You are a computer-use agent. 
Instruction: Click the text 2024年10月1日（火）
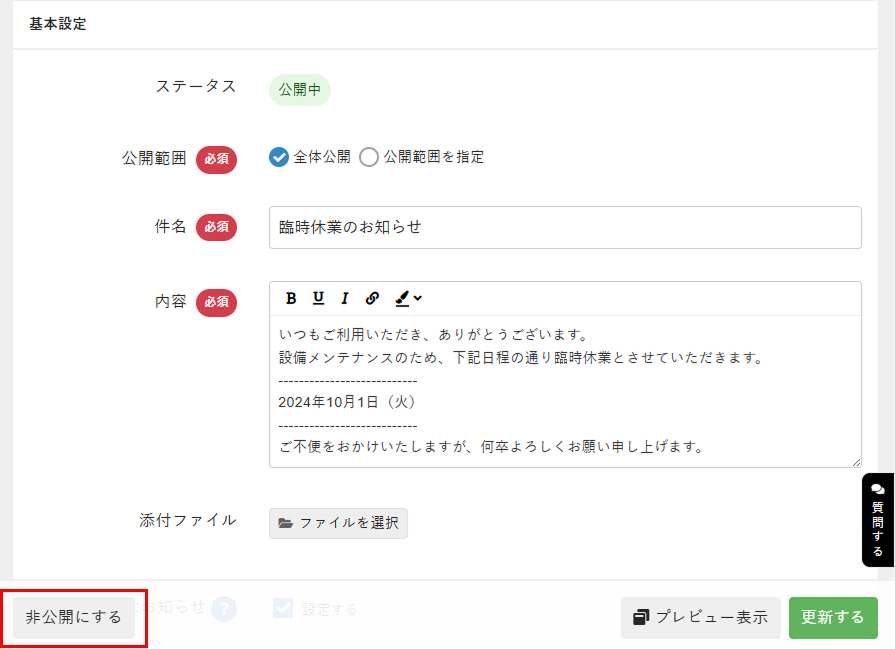pos(348,402)
